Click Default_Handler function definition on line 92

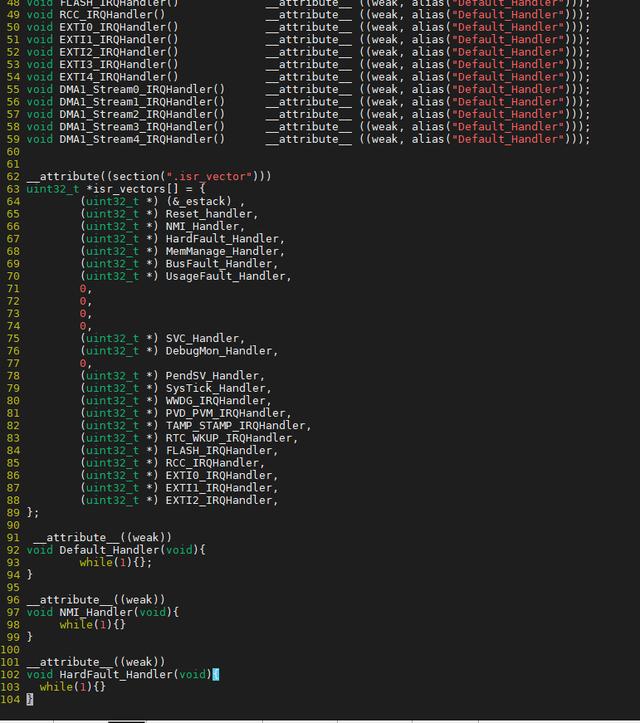pyautogui.click(x=109, y=550)
